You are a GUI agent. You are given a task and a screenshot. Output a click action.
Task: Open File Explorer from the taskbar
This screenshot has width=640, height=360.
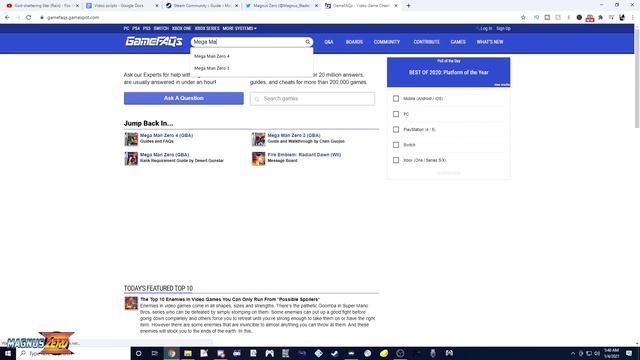tap(188, 353)
